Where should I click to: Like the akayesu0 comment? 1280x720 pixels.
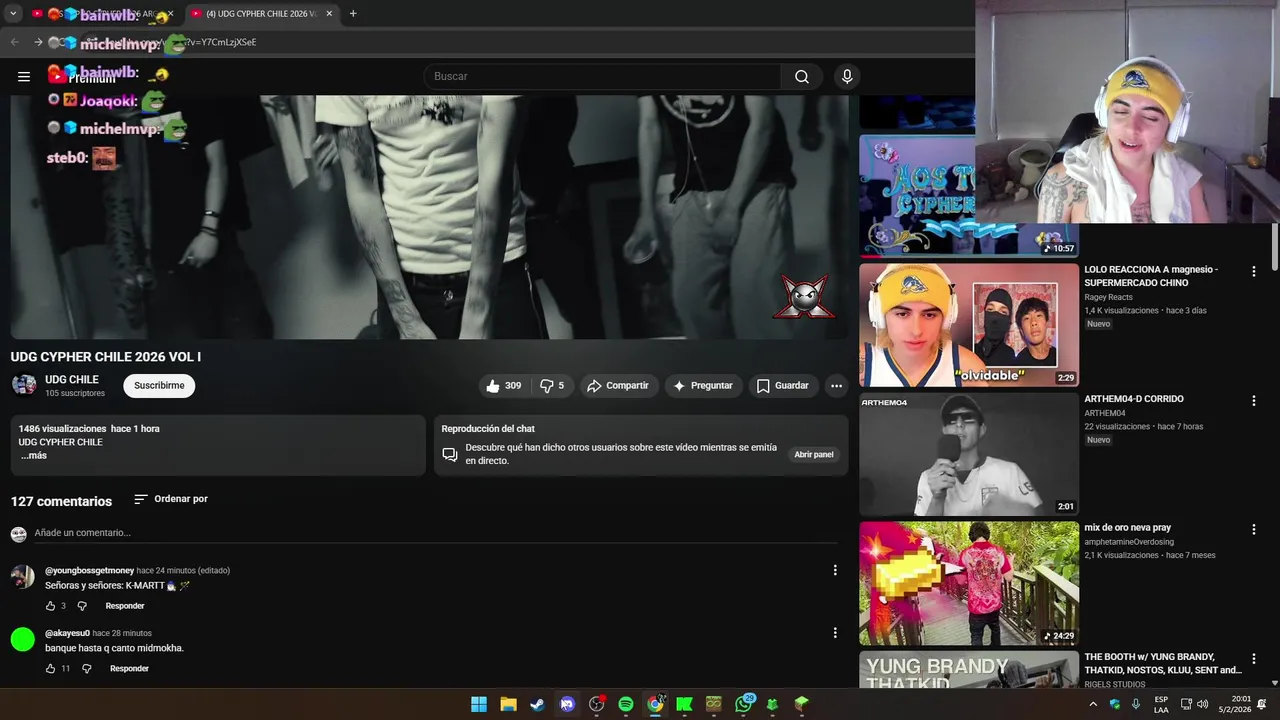(50, 668)
